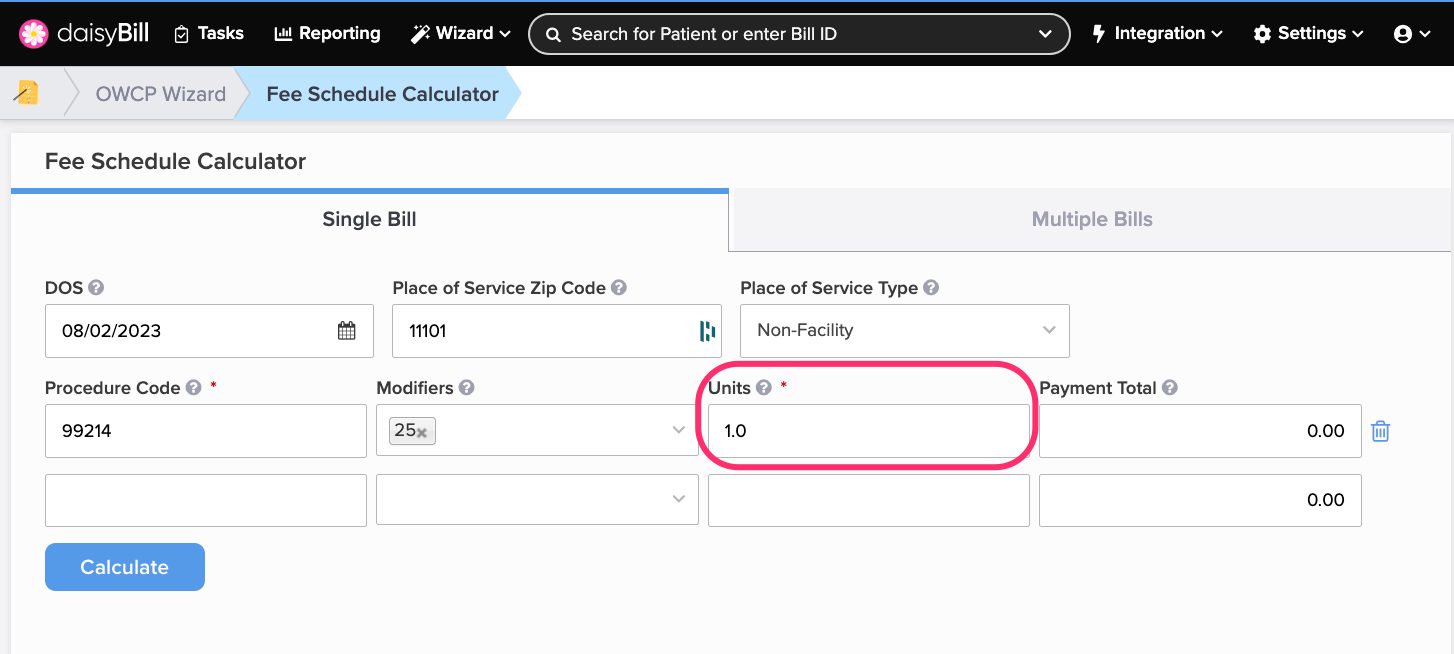
Task: Open the calendar picker in the DOS field
Action: 347,330
